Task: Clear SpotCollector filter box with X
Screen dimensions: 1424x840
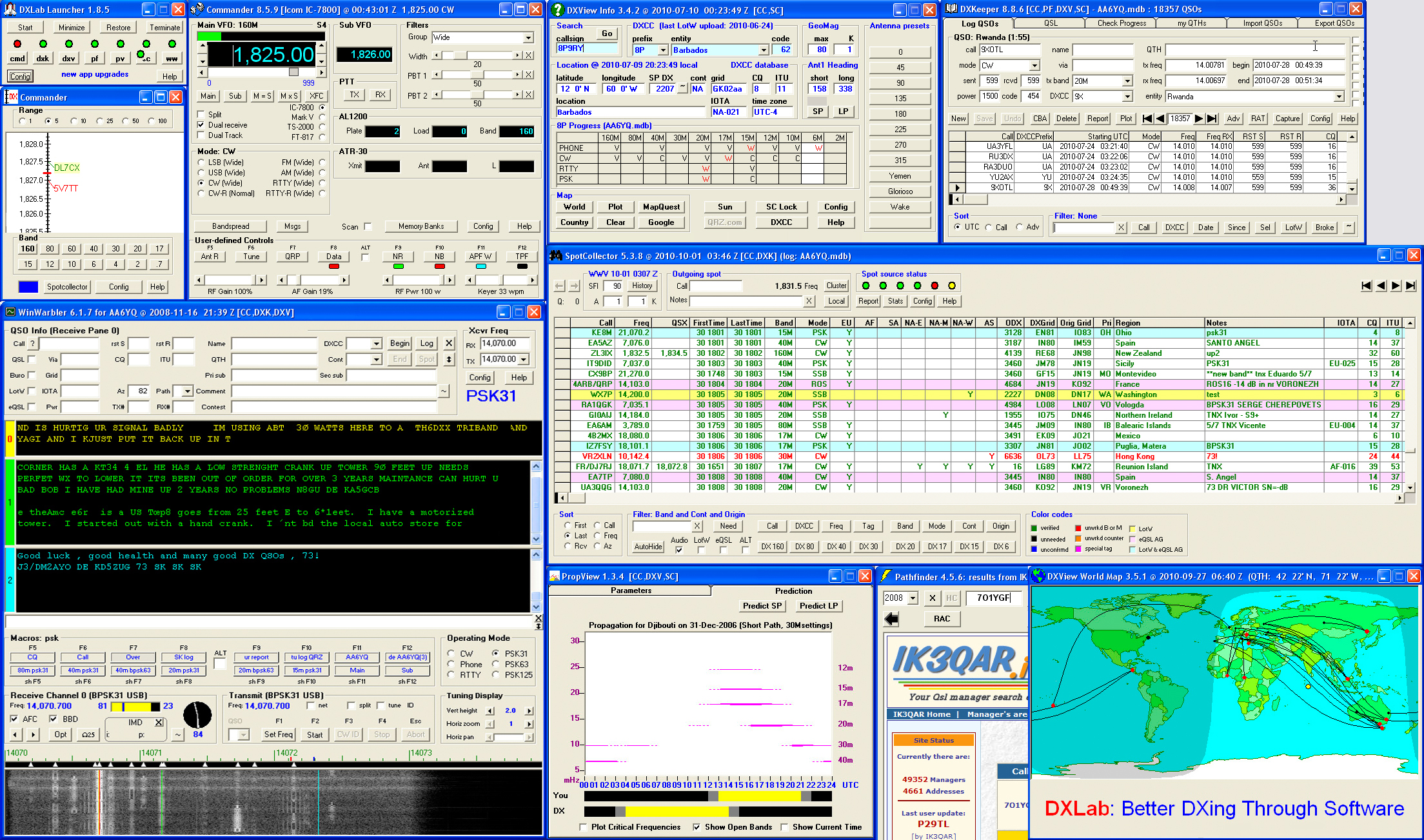Action: [x=697, y=526]
